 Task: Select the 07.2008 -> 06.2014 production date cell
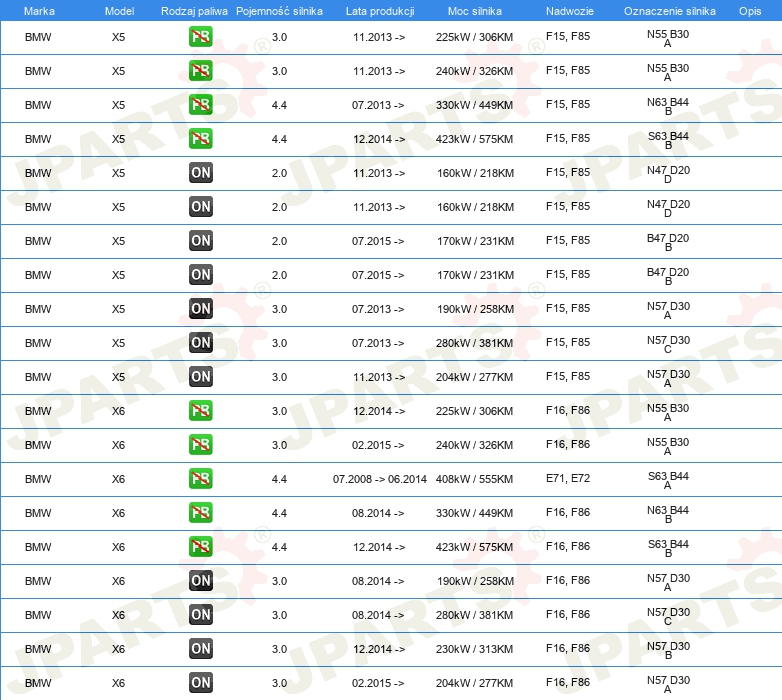(379, 479)
